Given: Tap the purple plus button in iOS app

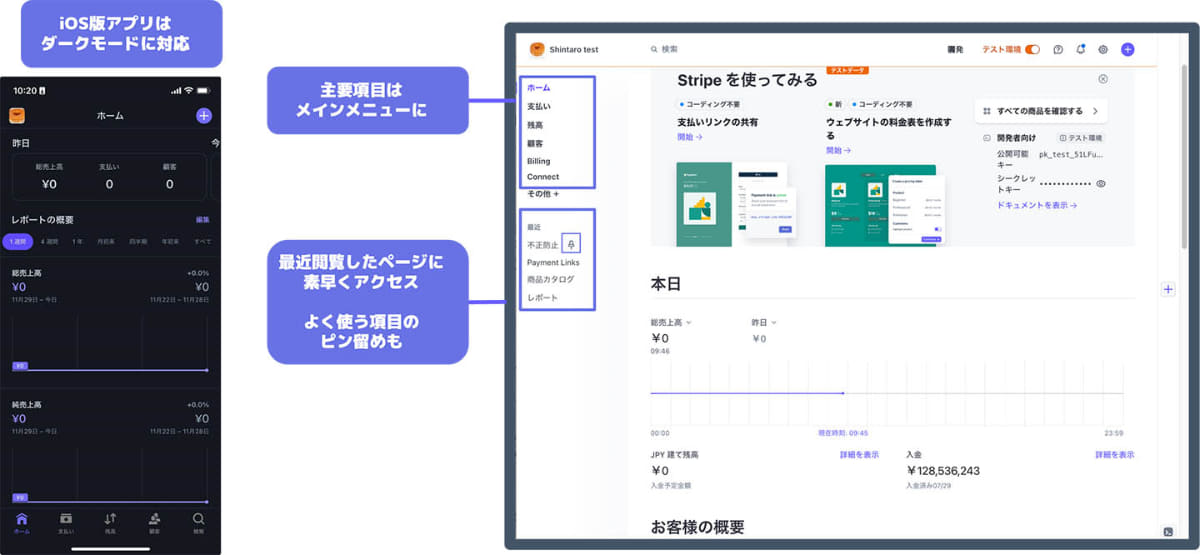Looking at the screenshot, I should pyautogui.click(x=204, y=116).
